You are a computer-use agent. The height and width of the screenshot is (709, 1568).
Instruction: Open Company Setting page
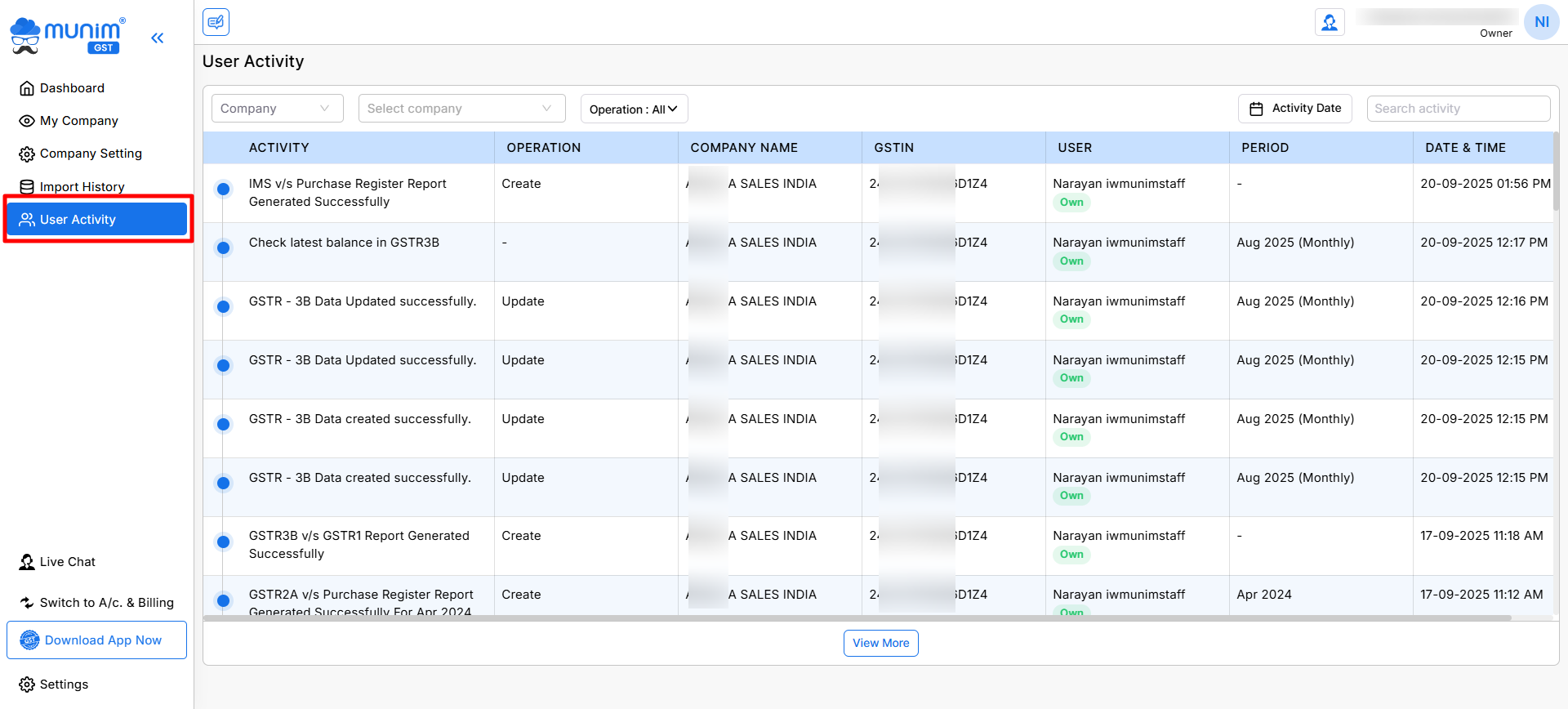click(x=91, y=154)
